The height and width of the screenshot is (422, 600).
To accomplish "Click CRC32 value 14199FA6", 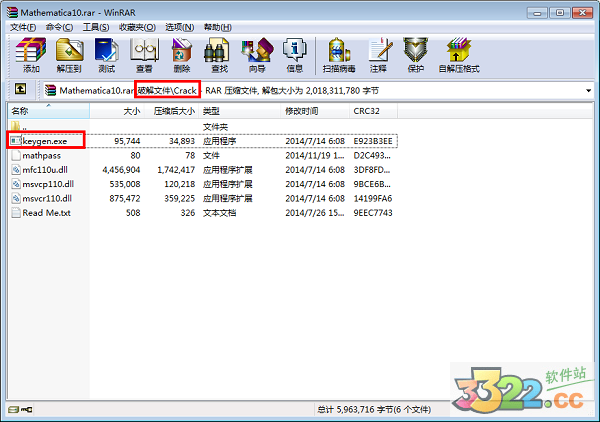I will coord(373,199).
